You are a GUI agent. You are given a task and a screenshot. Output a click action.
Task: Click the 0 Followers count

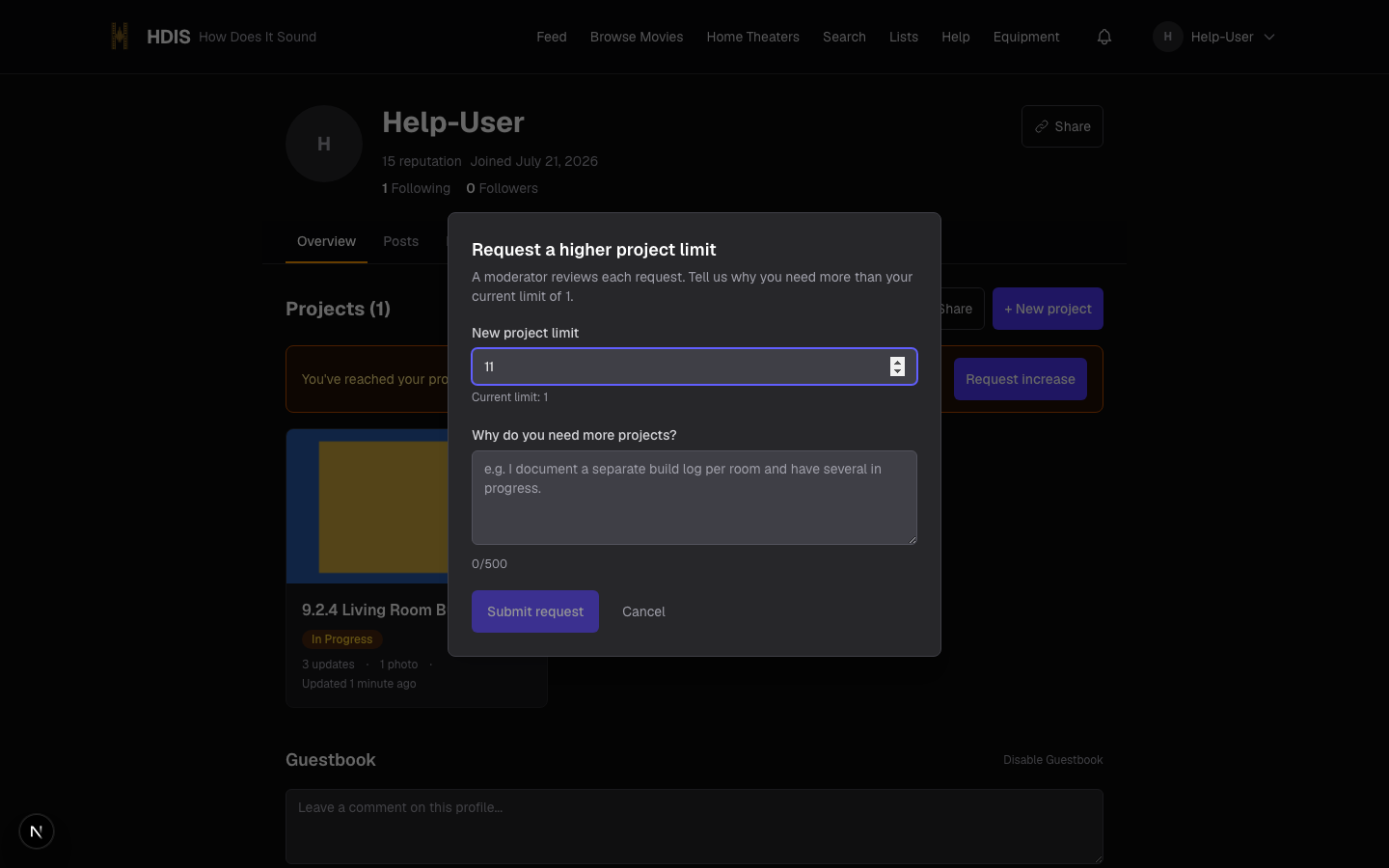click(502, 188)
